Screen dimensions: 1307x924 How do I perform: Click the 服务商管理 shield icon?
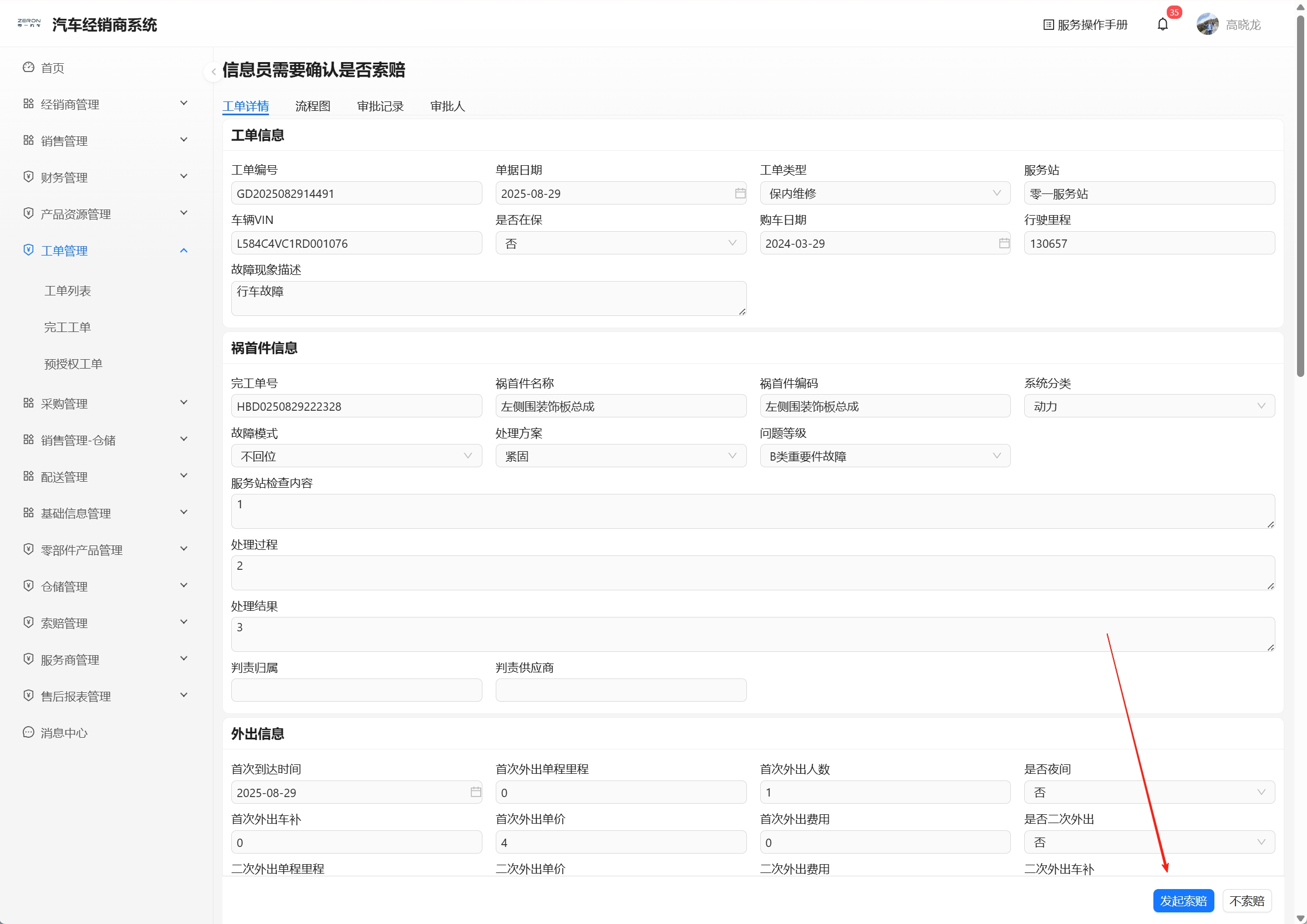(x=28, y=659)
